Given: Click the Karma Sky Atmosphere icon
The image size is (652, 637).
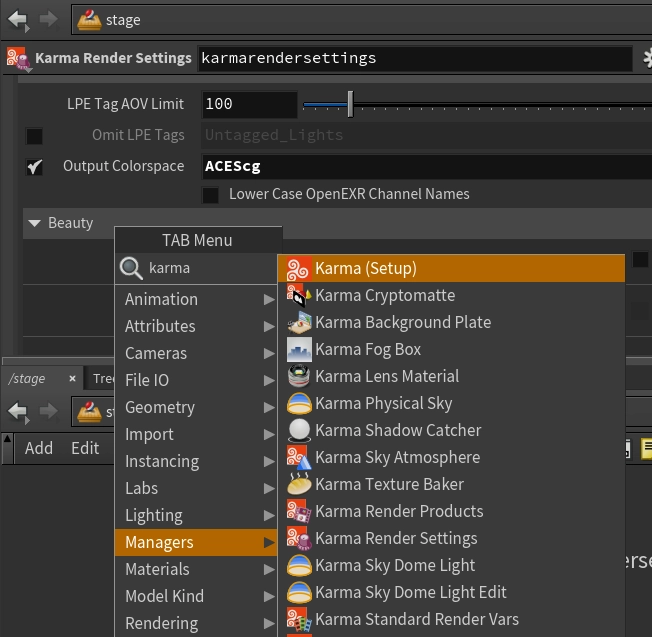Looking at the screenshot, I should coord(299,457).
